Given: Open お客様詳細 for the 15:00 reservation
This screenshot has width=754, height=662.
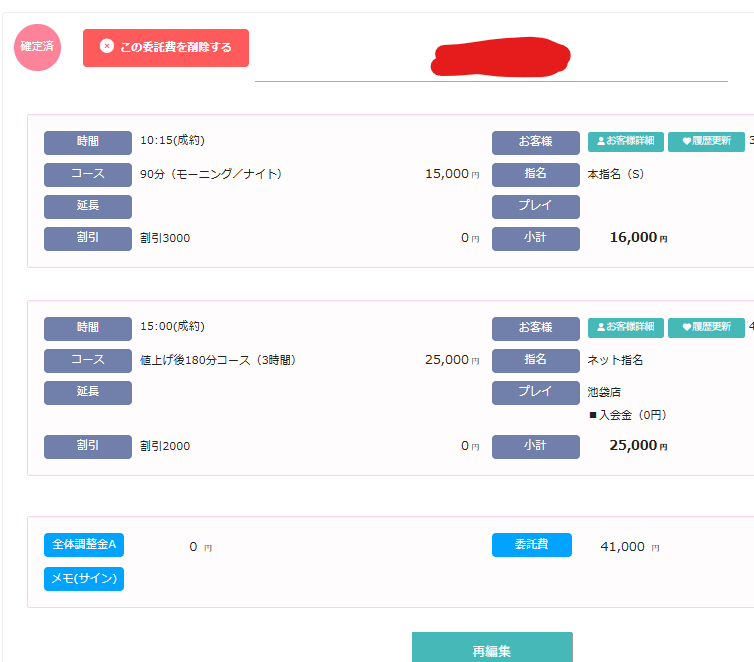Looking at the screenshot, I should coord(625,328).
